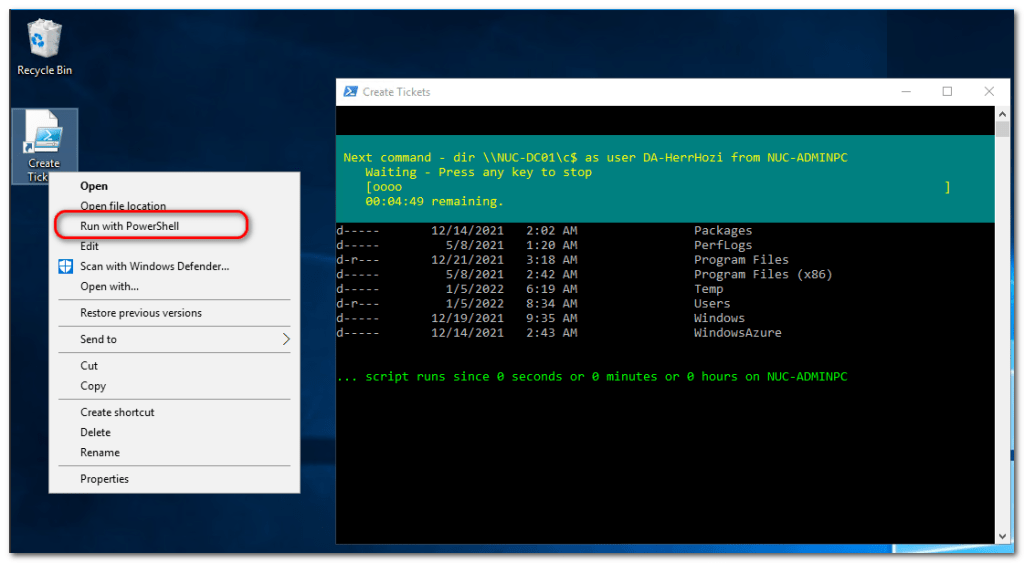Select Open in the context menu

click(x=94, y=186)
